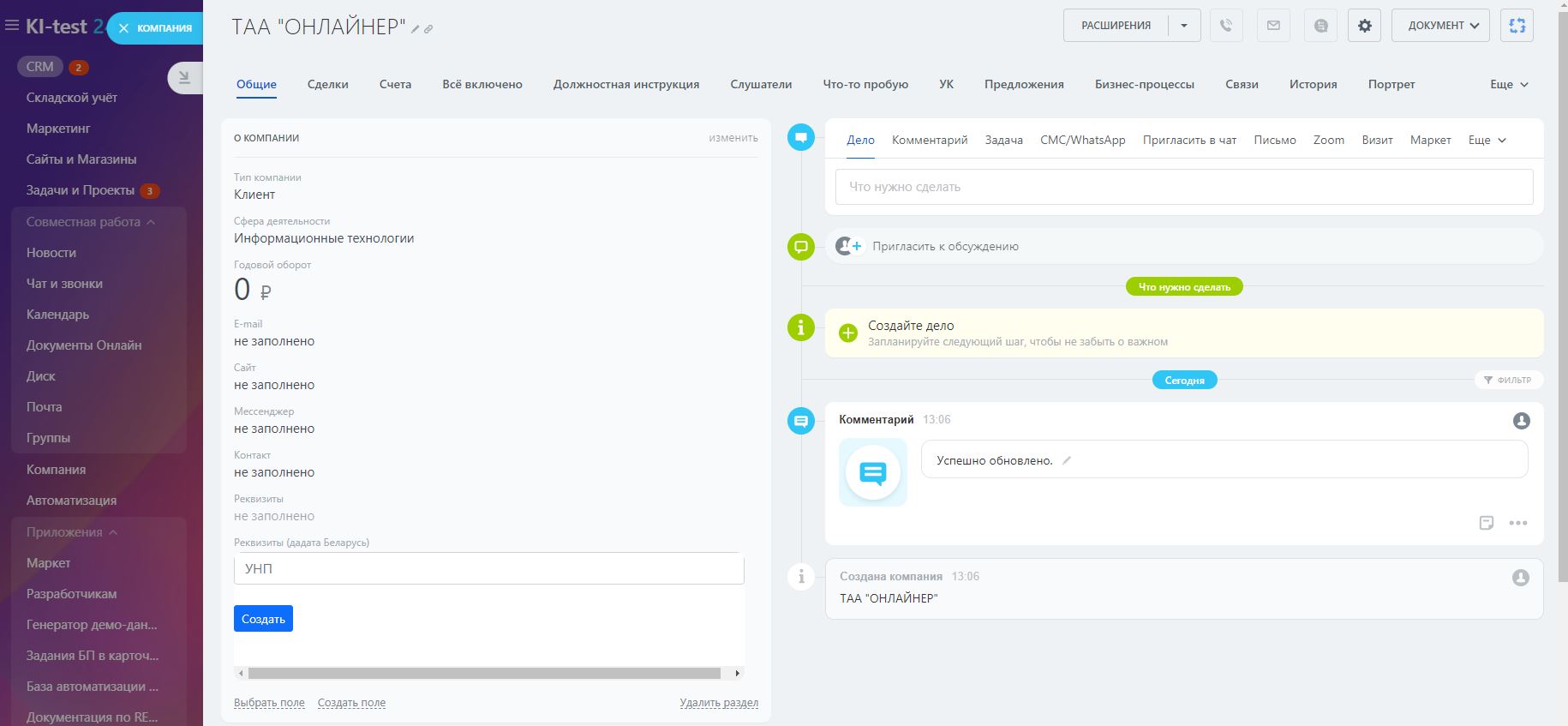The height and width of the screenshot is (726, 1568).
Task: Open the settings gear icon
Action: click(1364, 26)
